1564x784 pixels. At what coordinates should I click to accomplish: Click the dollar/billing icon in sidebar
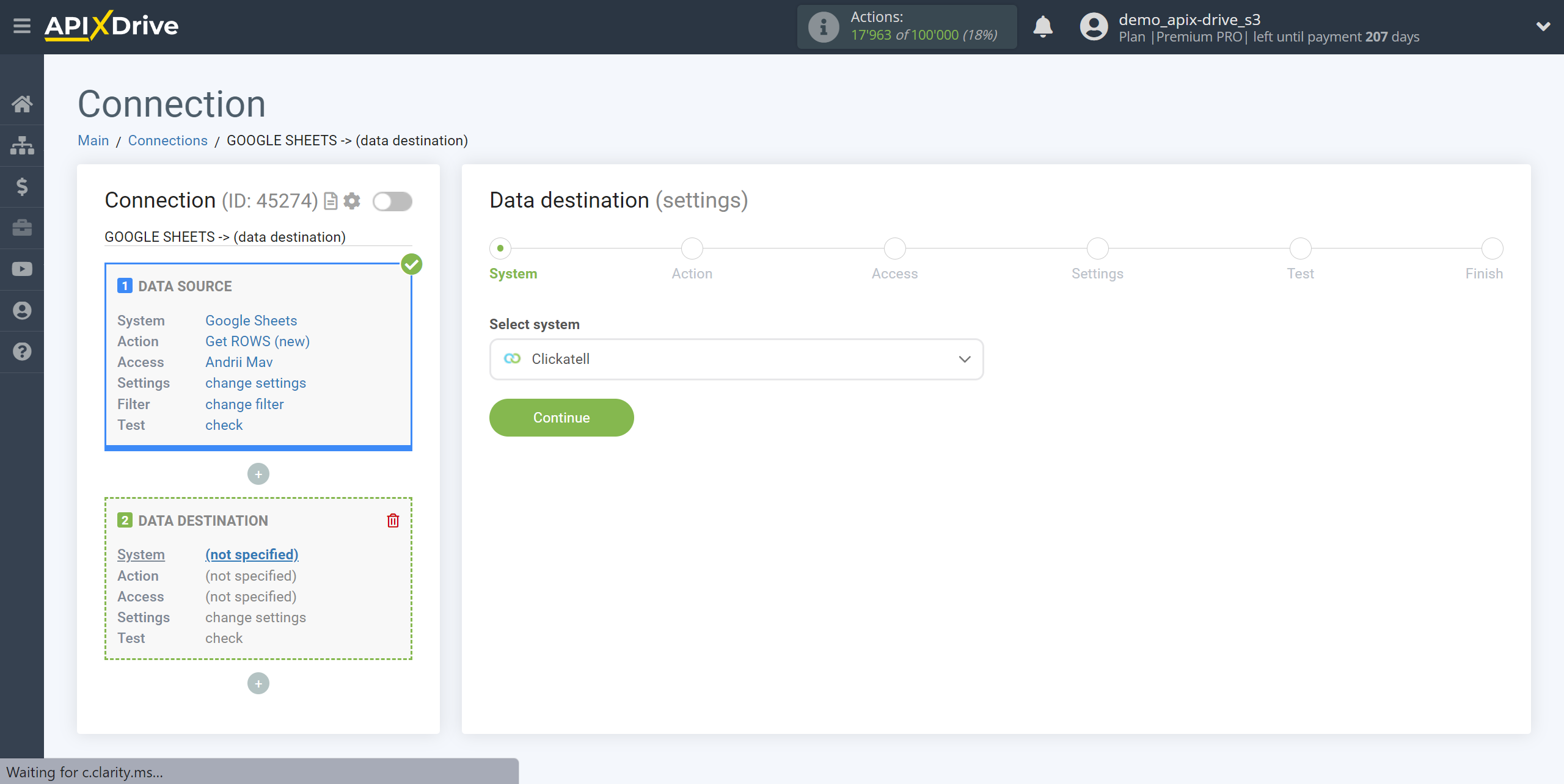pos(22,186)
